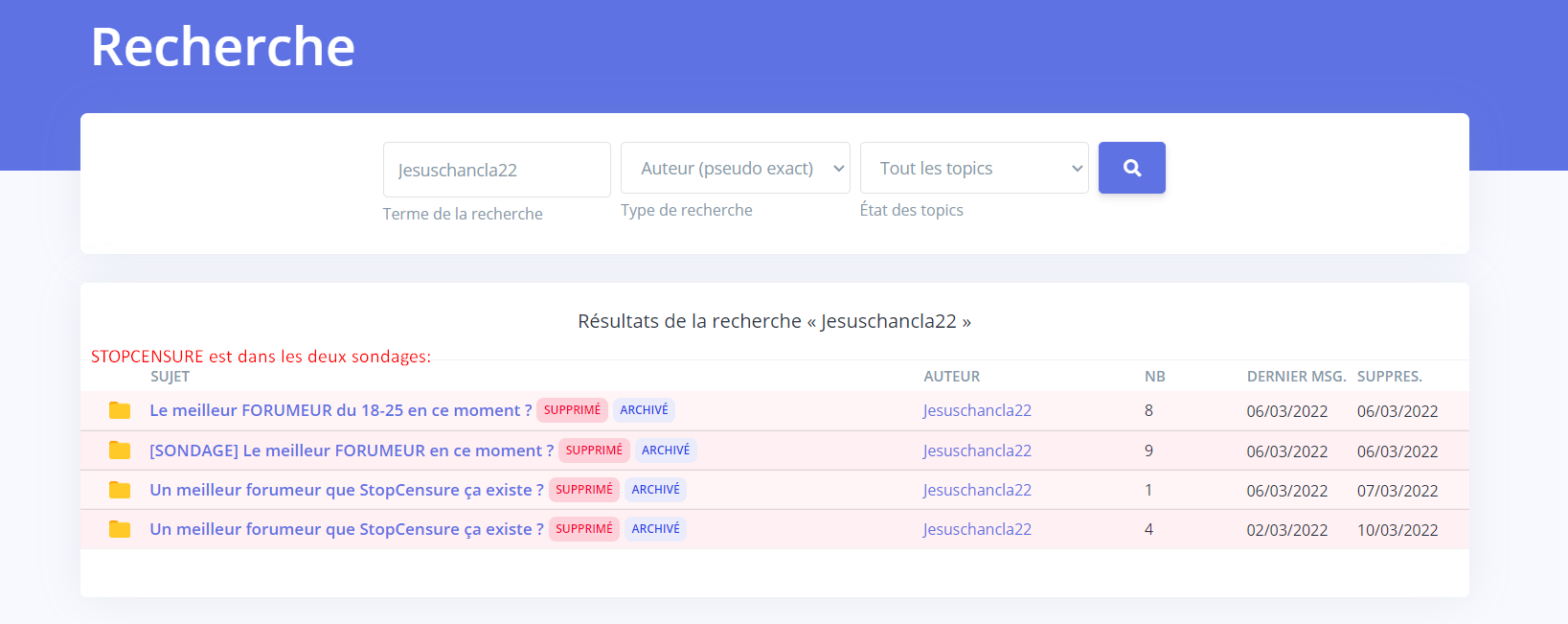Visit author Jesuschancla22 on the [SONDAGE] row
The width and height of the screenshot is (1568, 624).
tap(977, 451)
